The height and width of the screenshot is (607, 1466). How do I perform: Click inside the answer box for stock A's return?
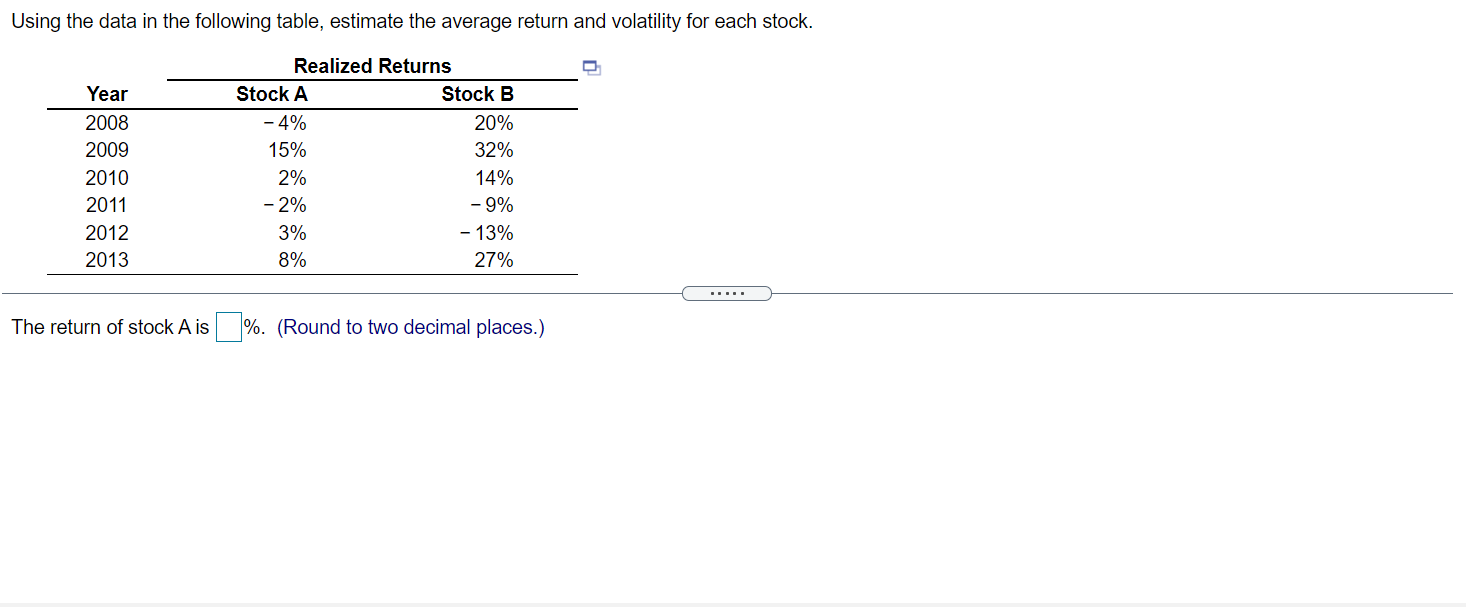(227, 326)
